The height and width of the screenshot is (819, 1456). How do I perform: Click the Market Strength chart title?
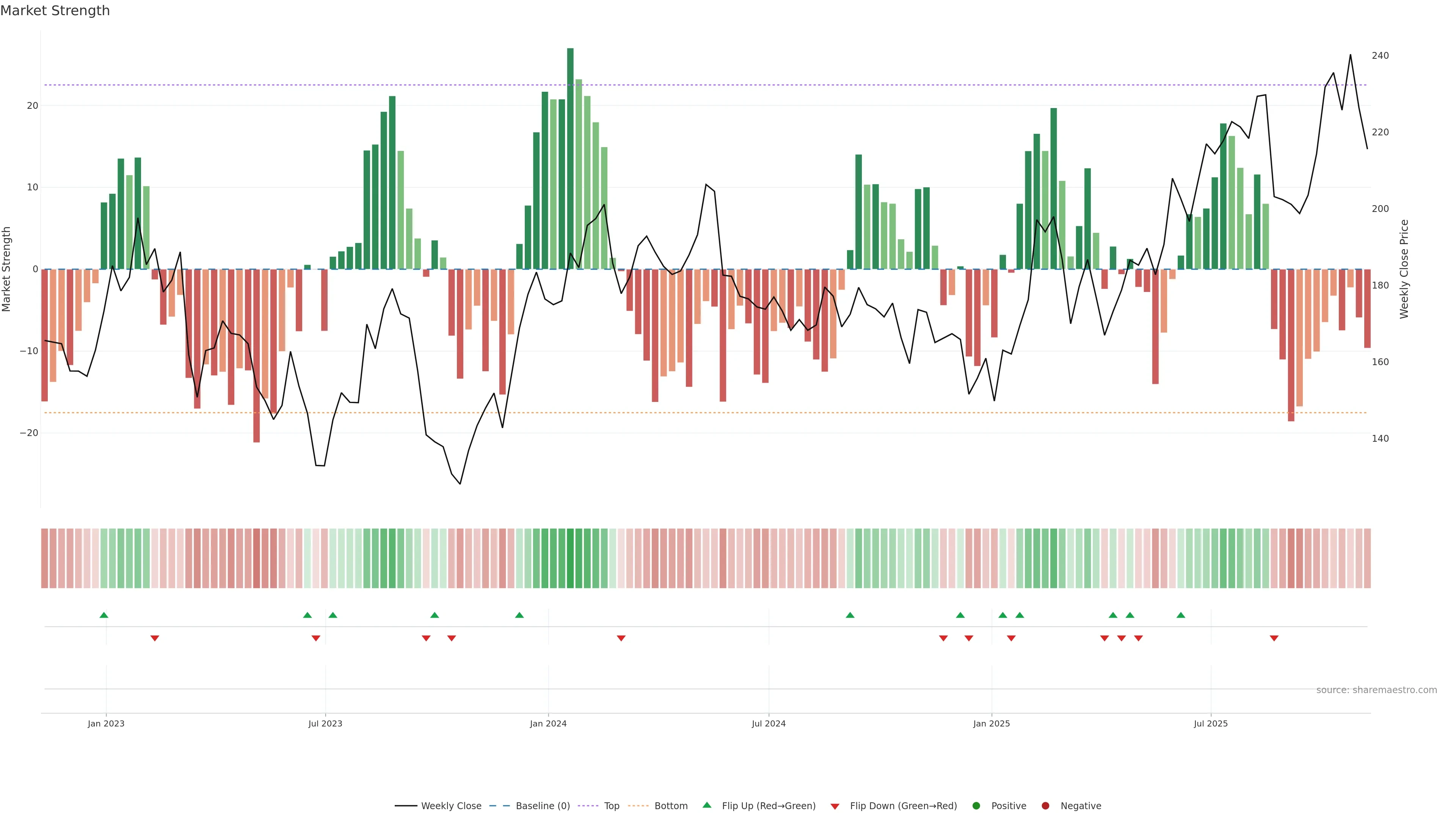coord(55,11)
